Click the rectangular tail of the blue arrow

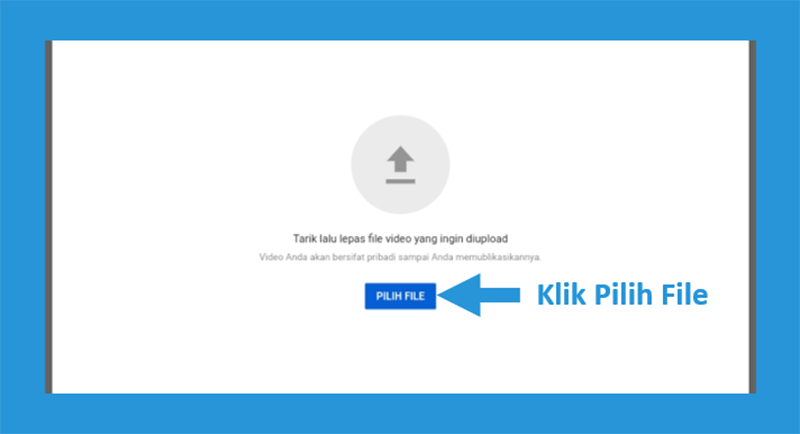500,295
